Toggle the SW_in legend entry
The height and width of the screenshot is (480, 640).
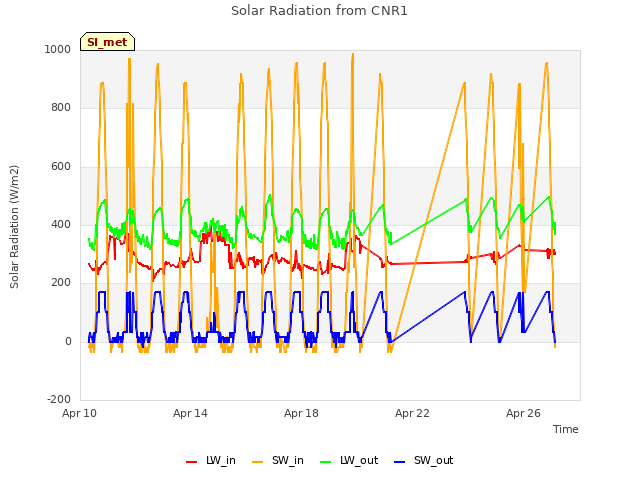point(278,460)
